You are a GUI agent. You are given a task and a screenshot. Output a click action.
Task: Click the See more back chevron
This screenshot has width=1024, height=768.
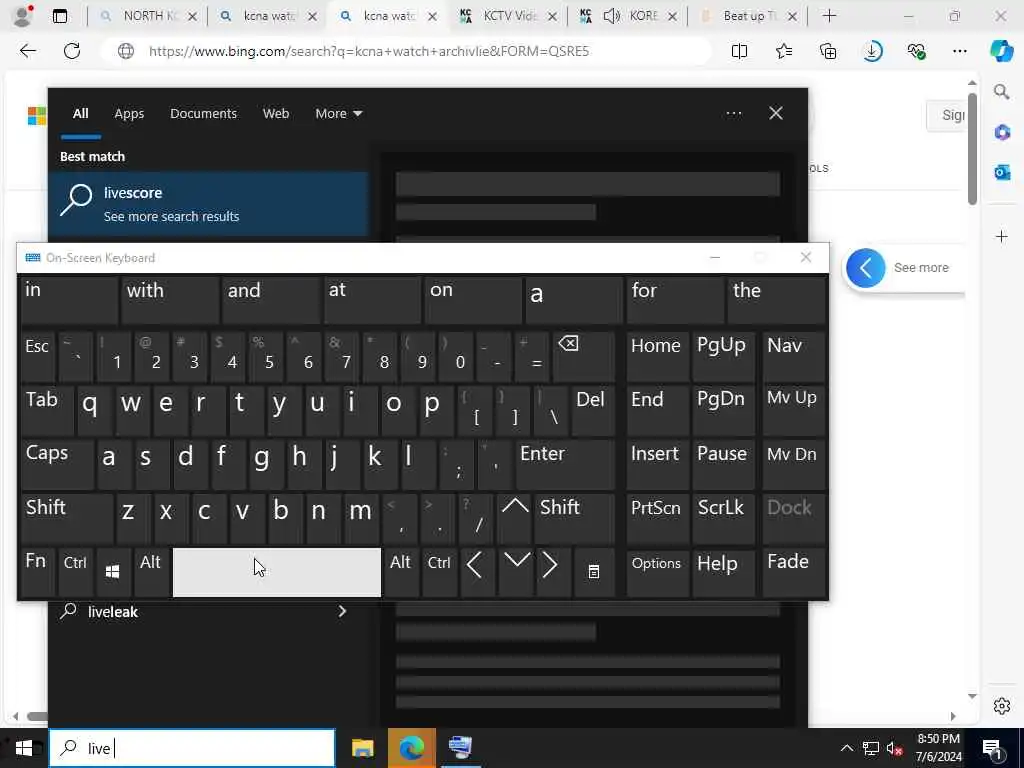pos(866,268)
